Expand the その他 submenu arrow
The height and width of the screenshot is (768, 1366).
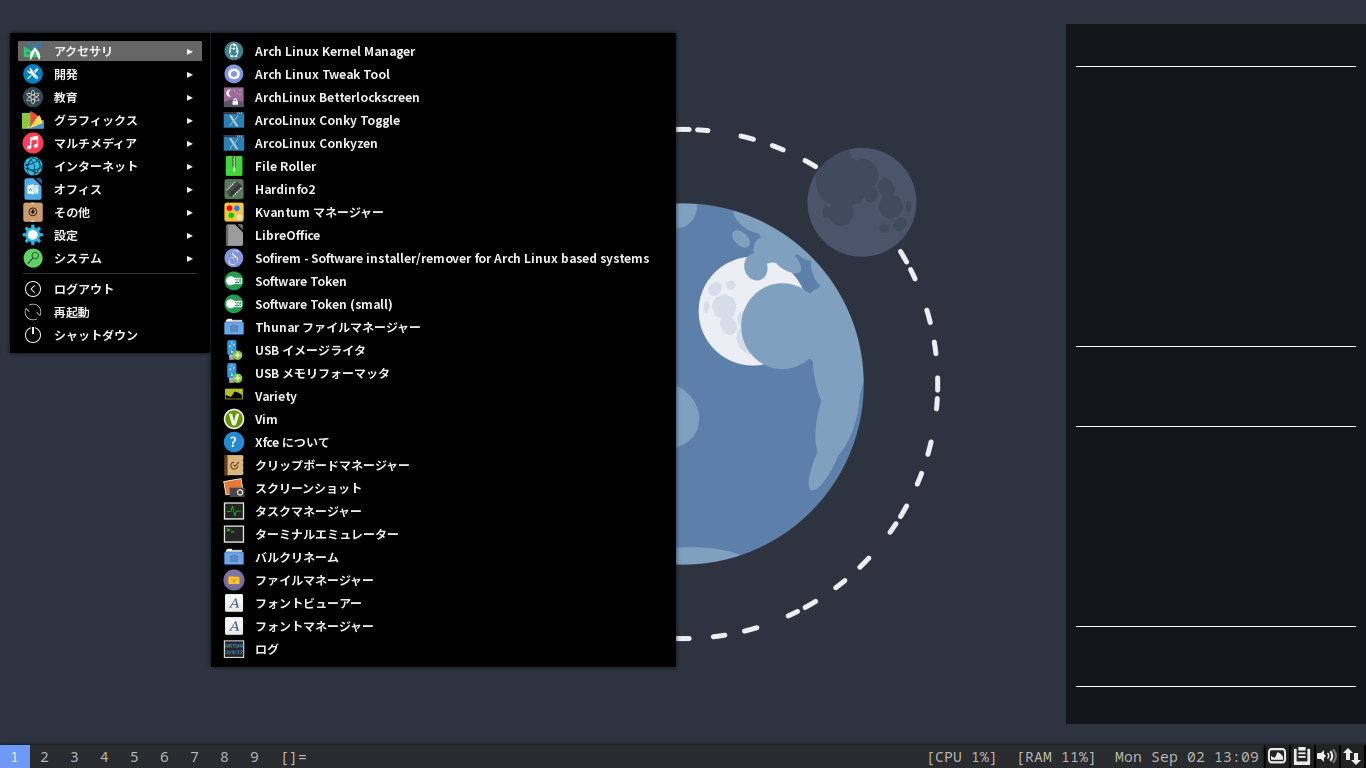coord(189,212)
